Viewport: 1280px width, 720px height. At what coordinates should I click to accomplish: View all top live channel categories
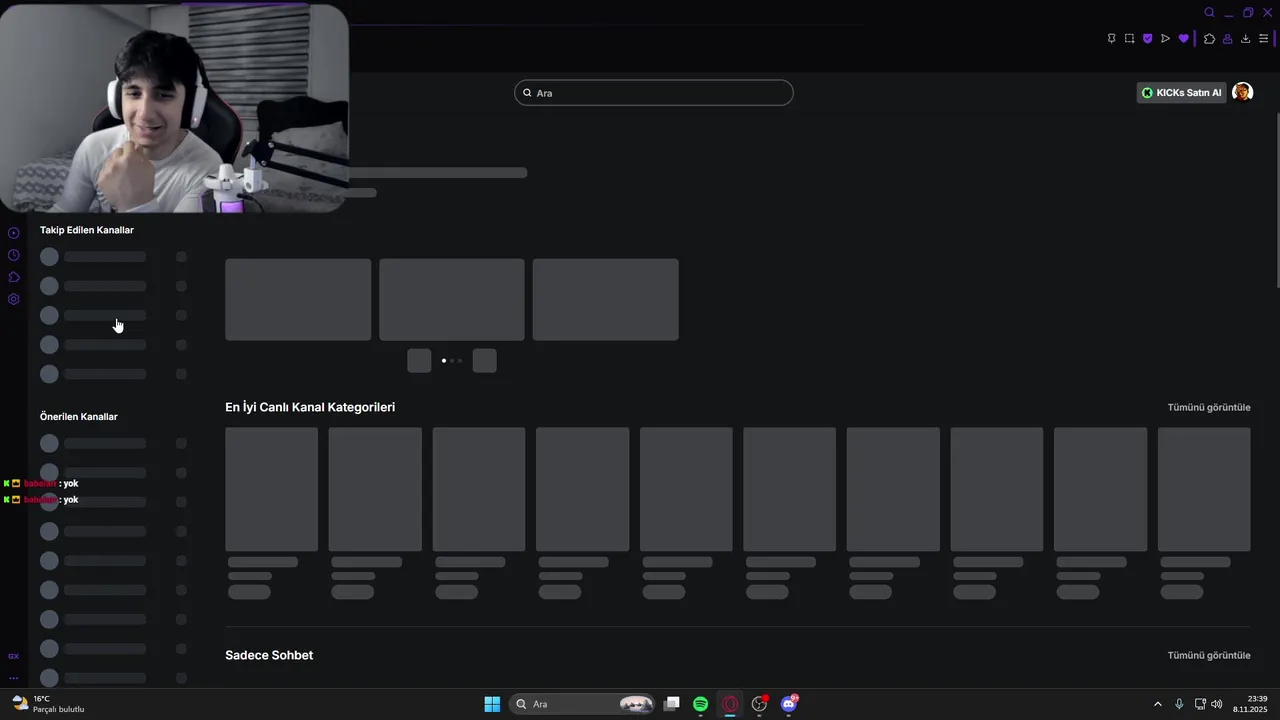point(1209,407)
